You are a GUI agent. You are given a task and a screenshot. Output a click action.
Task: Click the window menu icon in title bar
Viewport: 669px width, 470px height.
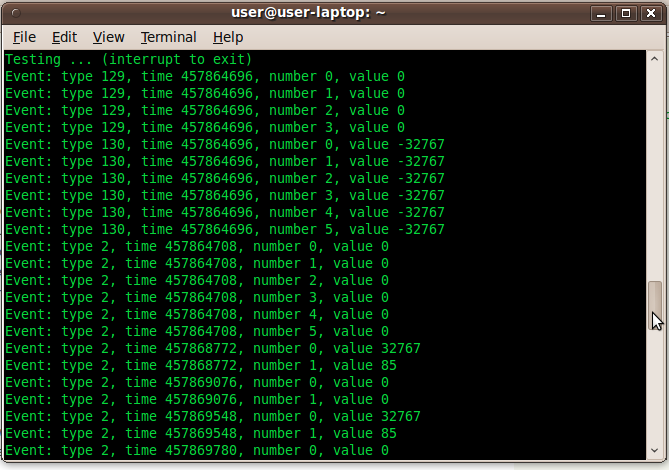pos(16,13)
